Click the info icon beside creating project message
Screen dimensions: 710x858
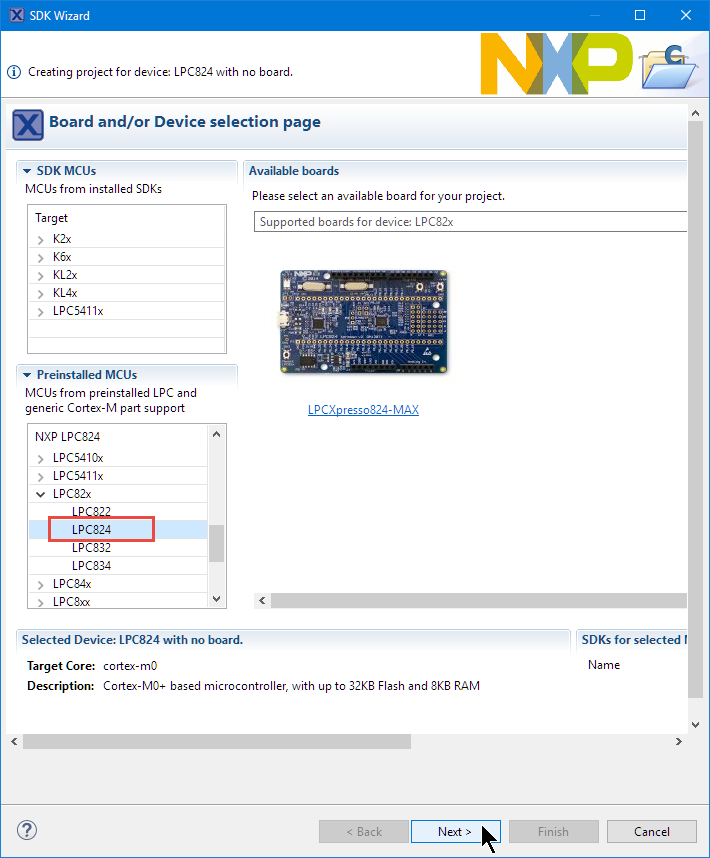(x=14, y=72)
